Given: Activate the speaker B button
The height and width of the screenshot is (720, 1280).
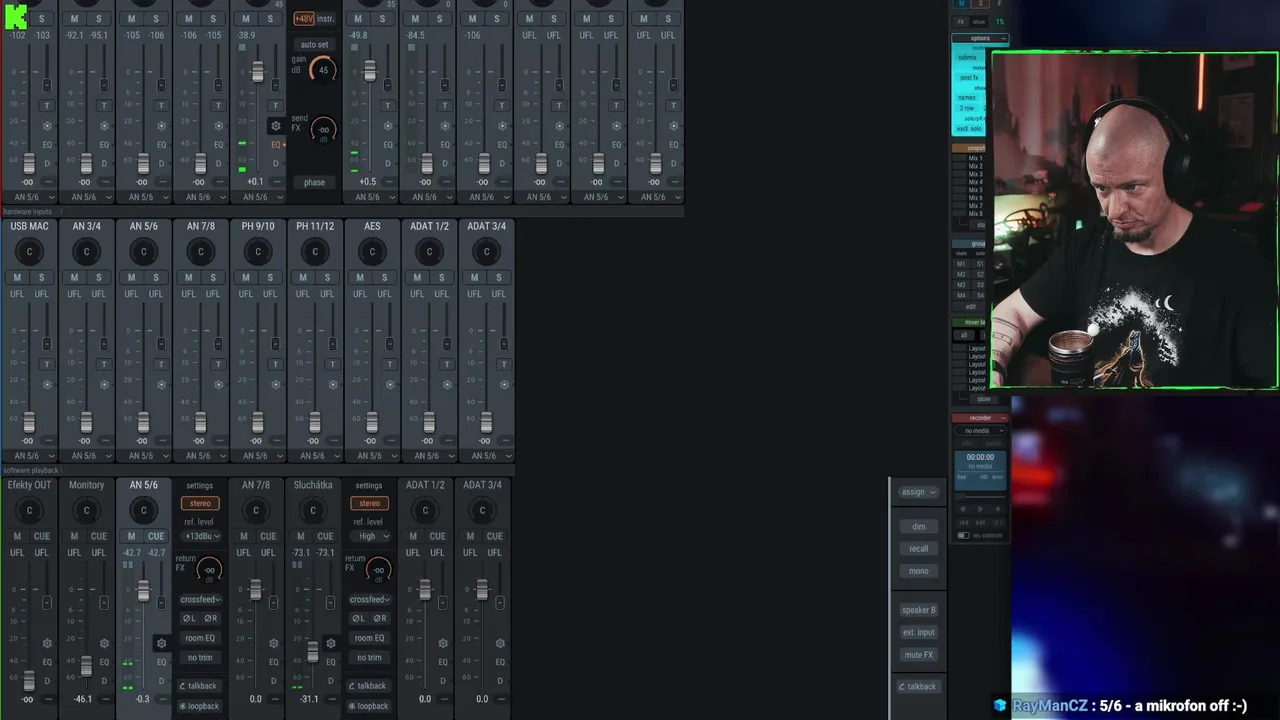Looking at the screenshot, I should pyautogui.click(x=918, y=610).
